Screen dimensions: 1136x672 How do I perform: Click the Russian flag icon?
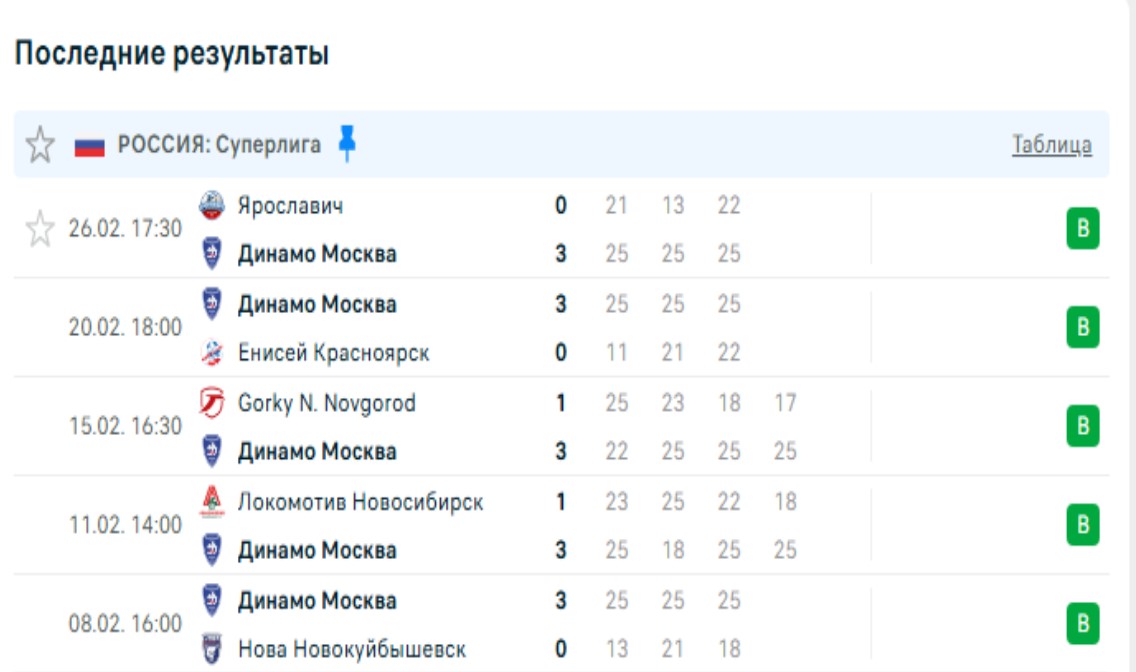(x=90, y=147)
